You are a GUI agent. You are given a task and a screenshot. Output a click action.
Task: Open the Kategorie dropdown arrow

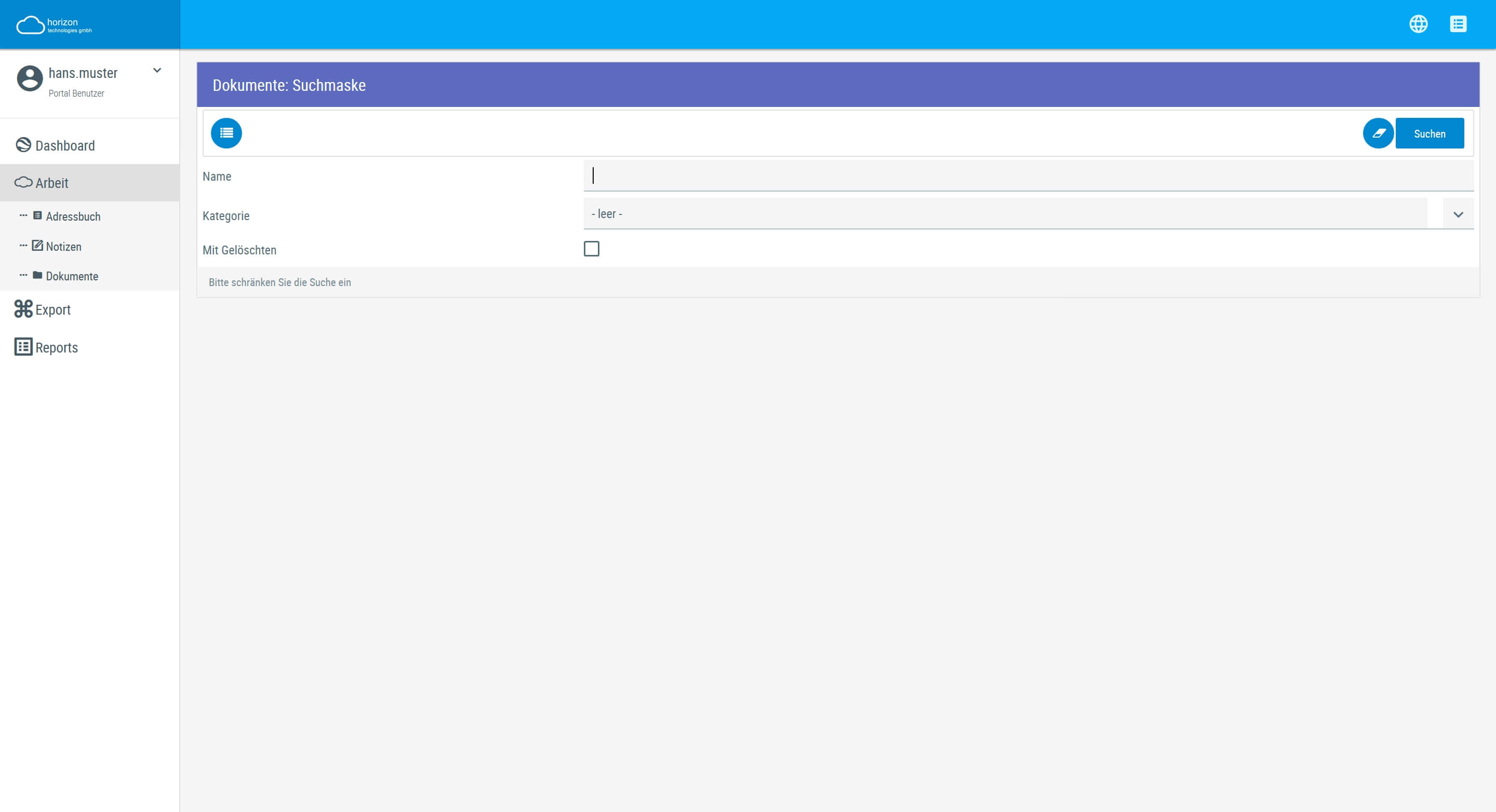click(x=1458, y=214)
